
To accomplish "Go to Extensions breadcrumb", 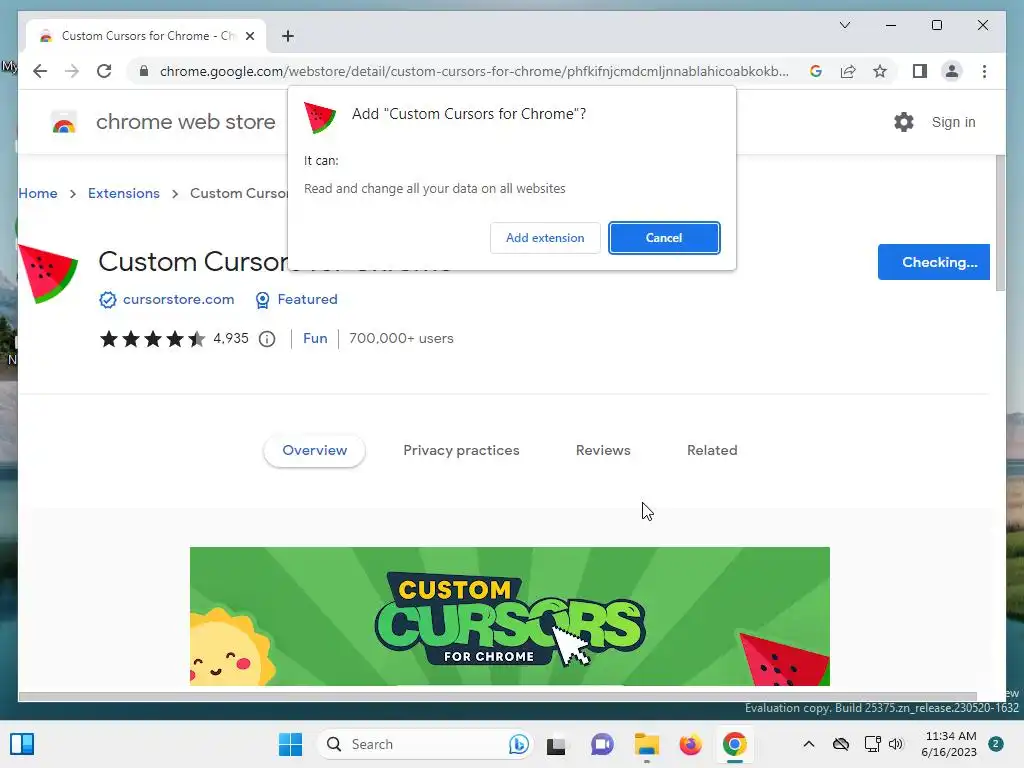I will pyautogui.click(x=123, y=193).
